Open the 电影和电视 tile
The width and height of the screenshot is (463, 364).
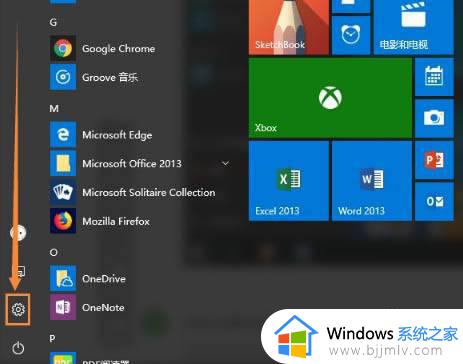click(414, 27)
